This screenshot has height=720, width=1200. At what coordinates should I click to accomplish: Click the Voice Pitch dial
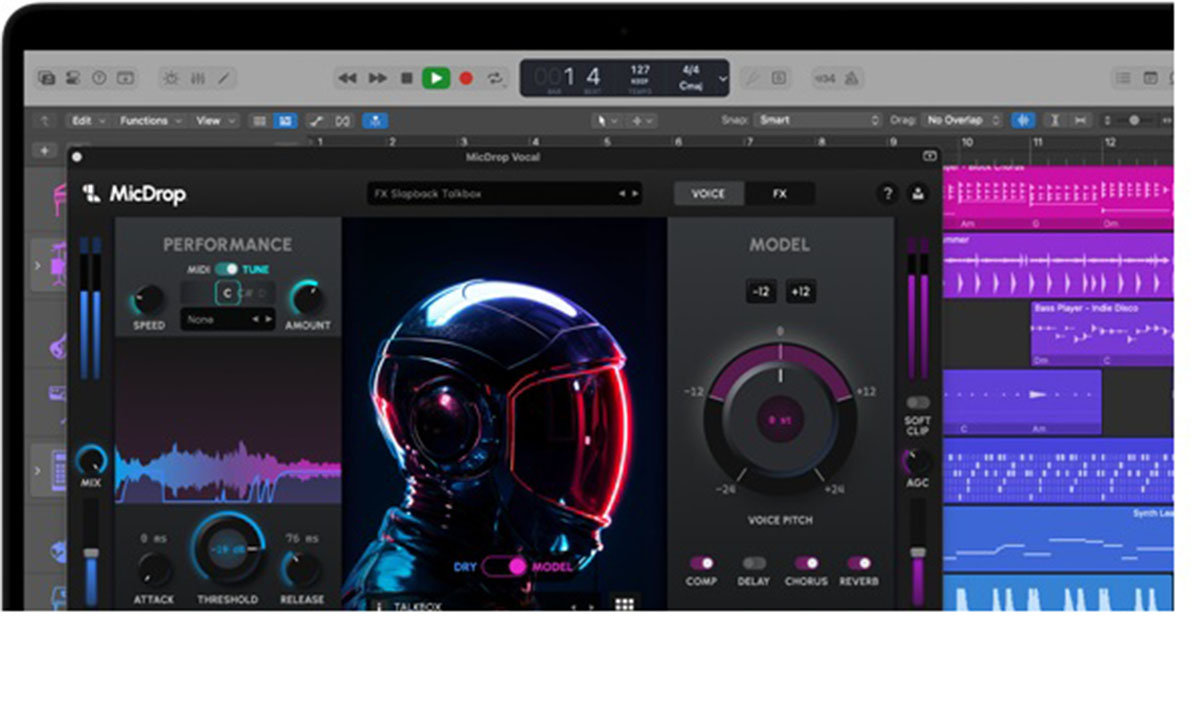coord(779,420)
